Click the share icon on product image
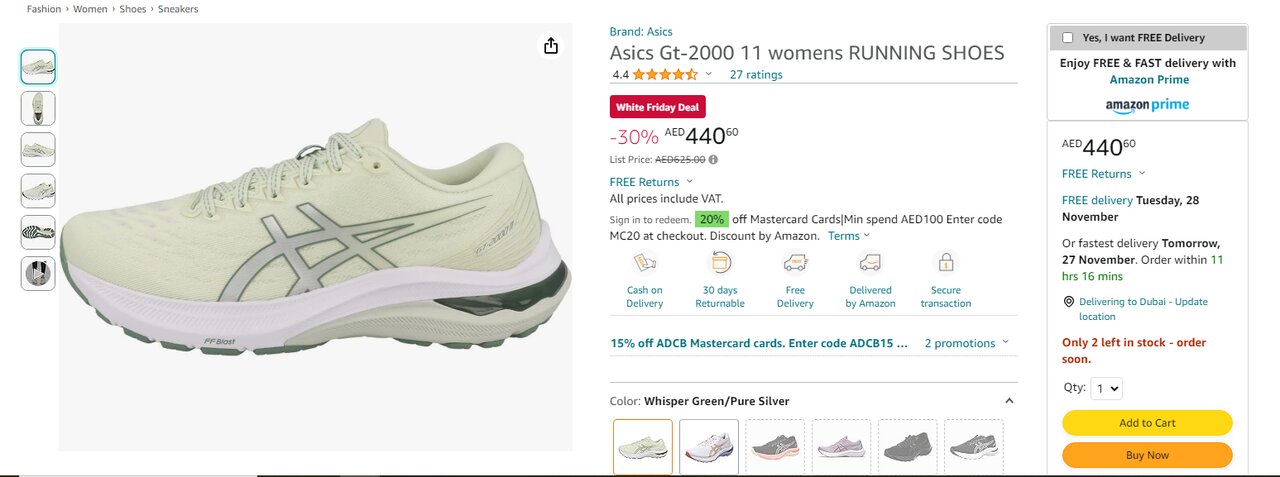The image size is (1280, 477). 550,46
